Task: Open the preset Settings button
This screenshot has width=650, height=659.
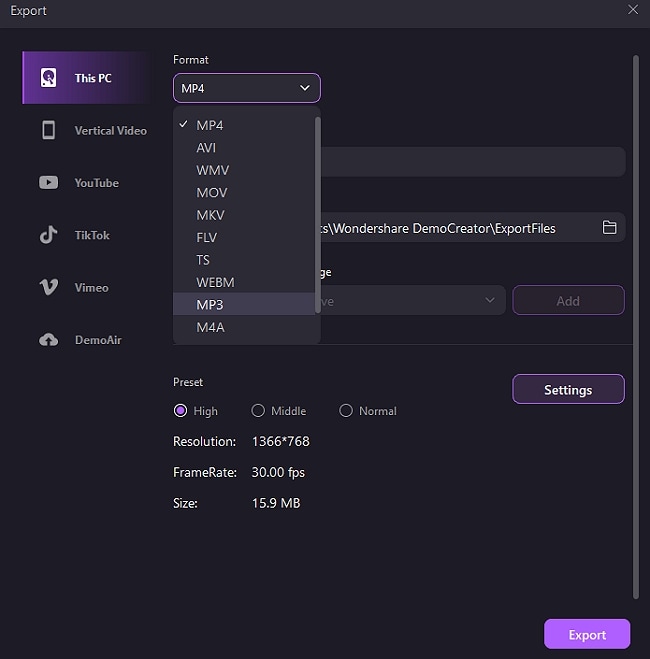Action: coord(568,390)
